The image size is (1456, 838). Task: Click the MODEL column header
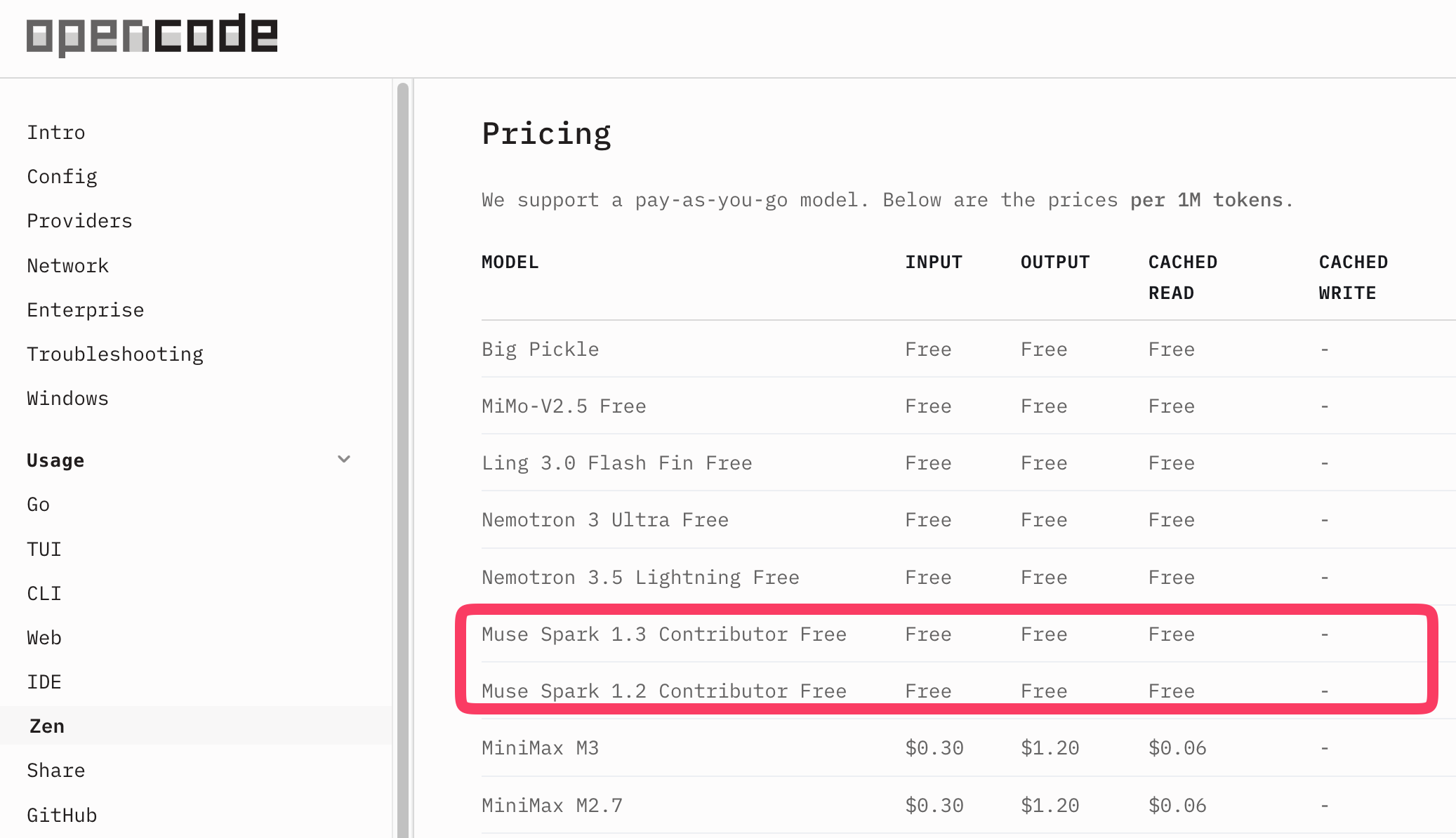pyautogui.click(x=510, y=262)
